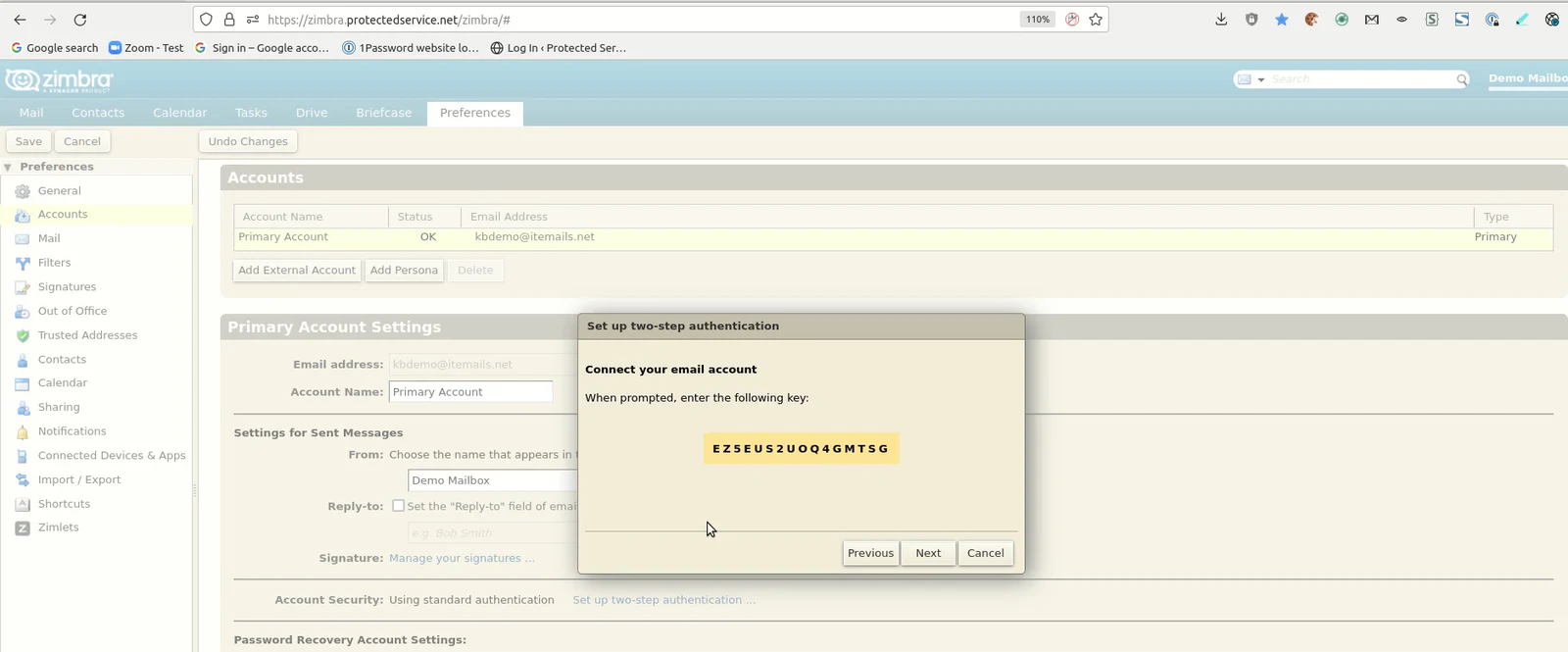This screenshot has height=652, width=1568.
Task: Open the Demo Mailbox account menu
Action: [1528, 78]
